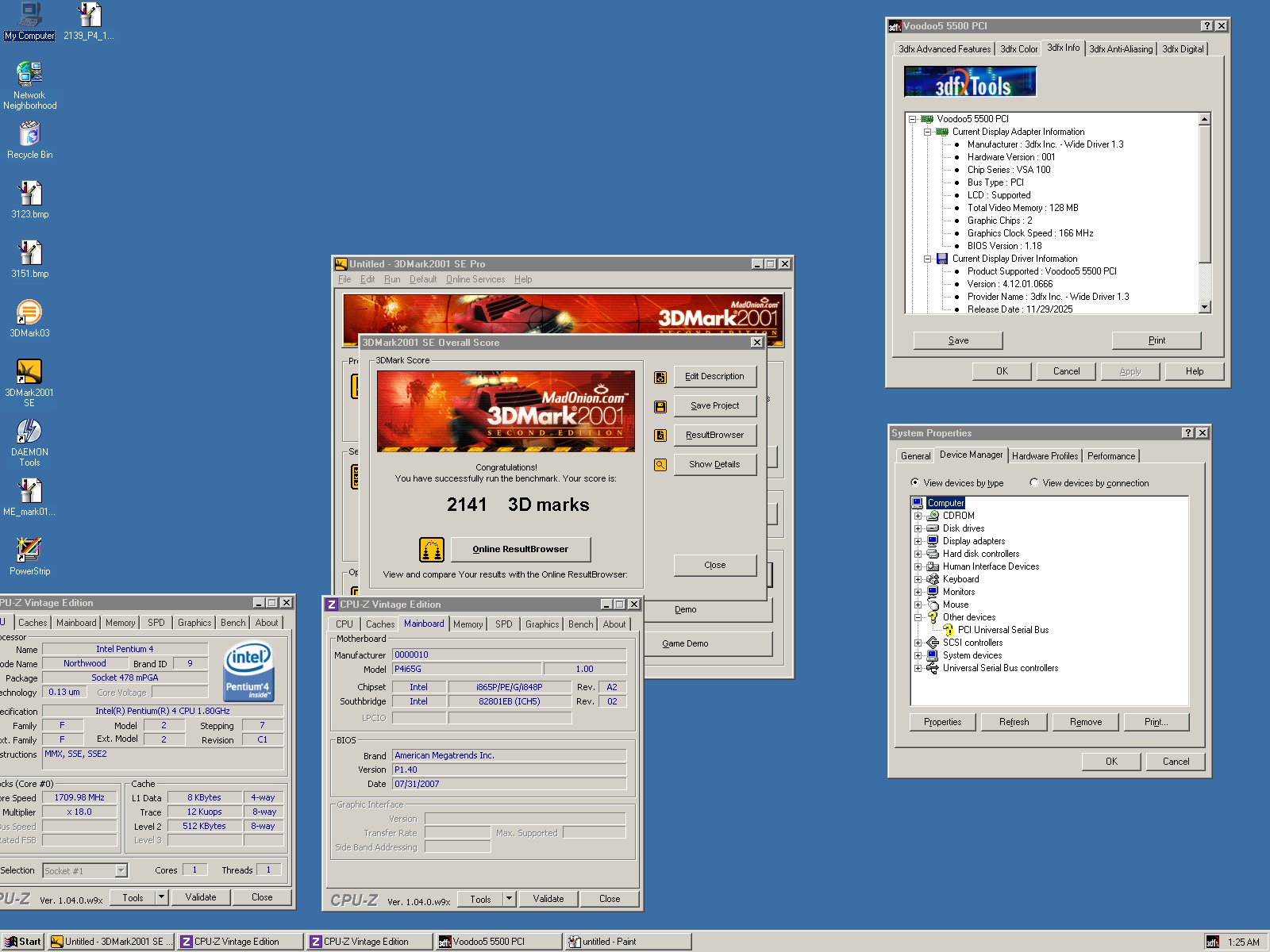
Task: Click the Start button on taskbar
Action: pos(23,942)
